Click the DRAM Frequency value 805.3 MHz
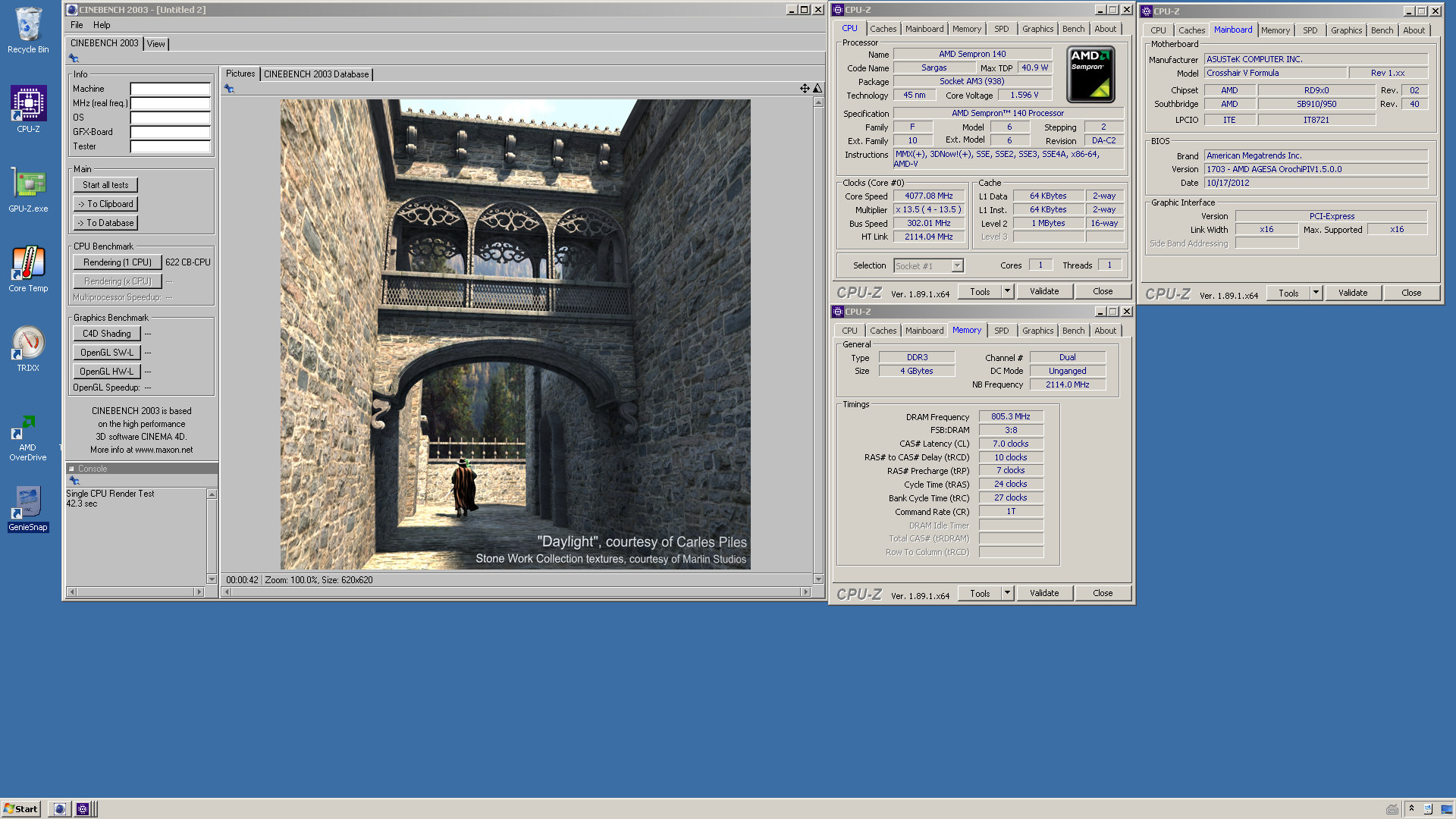The image size is (1456, 819). (x=1011, y=416)
